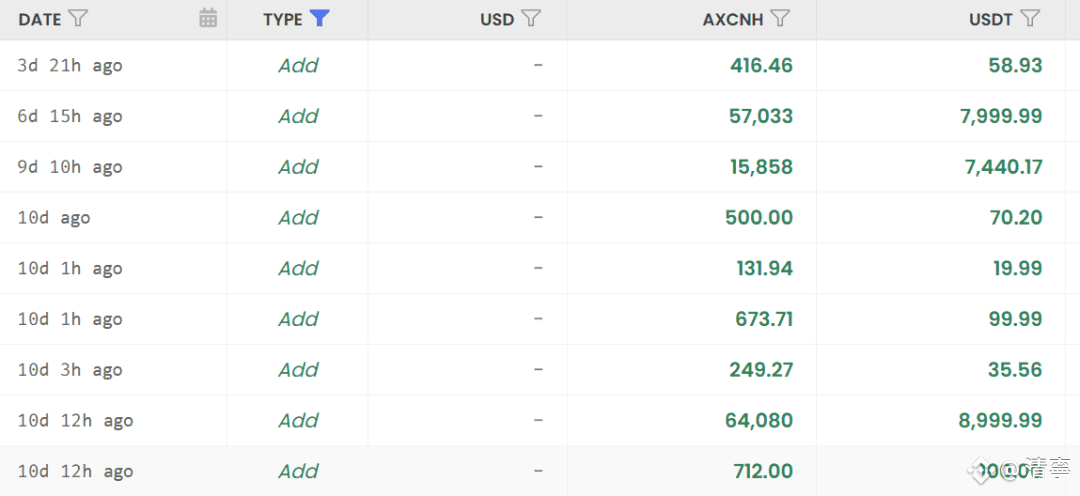
Task: Click the 64,080 AXCNH amount
Action: click(759, 420)
